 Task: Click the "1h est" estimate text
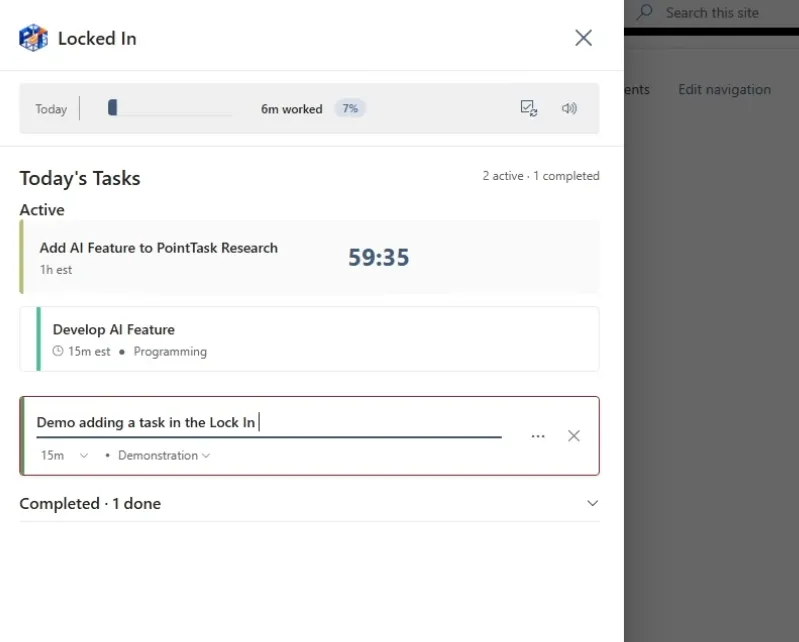pyautogui.click(x=56, y=270)
